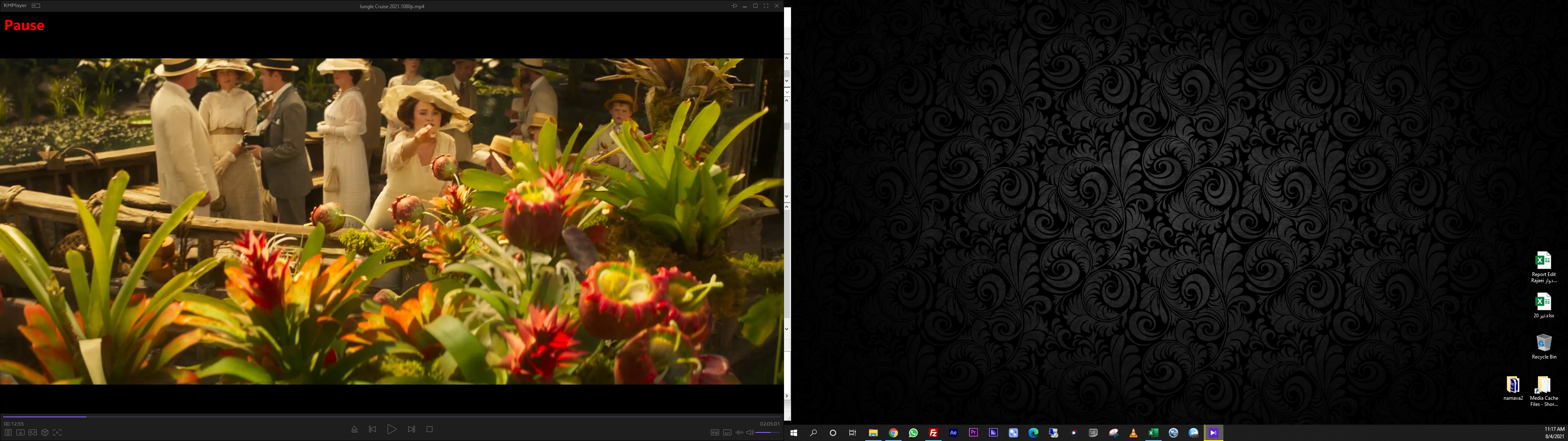Adjust the volume slider
This screenshot has width=1568, height=441.
coord(768,432)
